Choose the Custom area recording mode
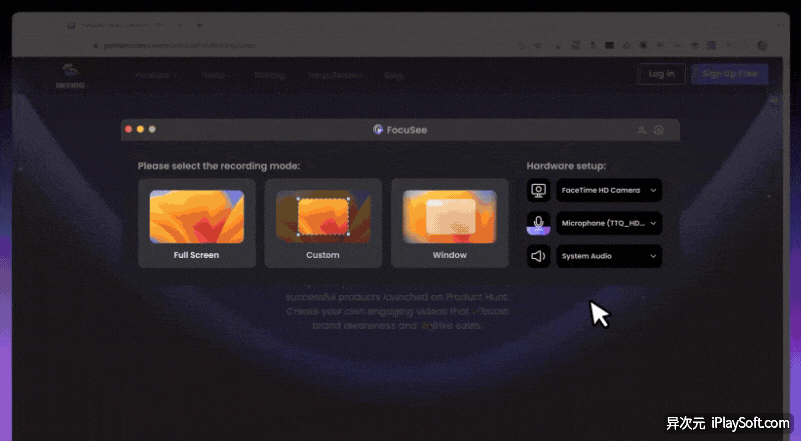Image resolution: width=801 pixels, height=441 pixels. click(323, 223)
